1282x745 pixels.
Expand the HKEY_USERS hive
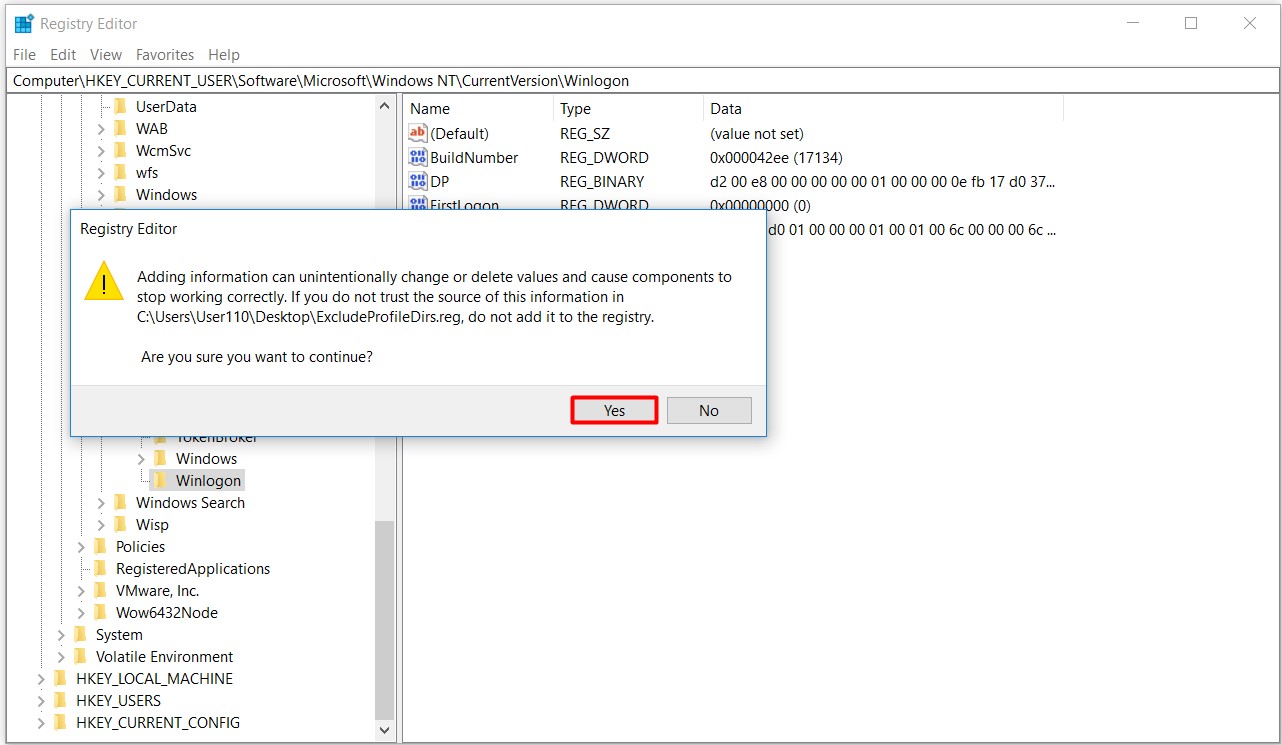[41, 701]
